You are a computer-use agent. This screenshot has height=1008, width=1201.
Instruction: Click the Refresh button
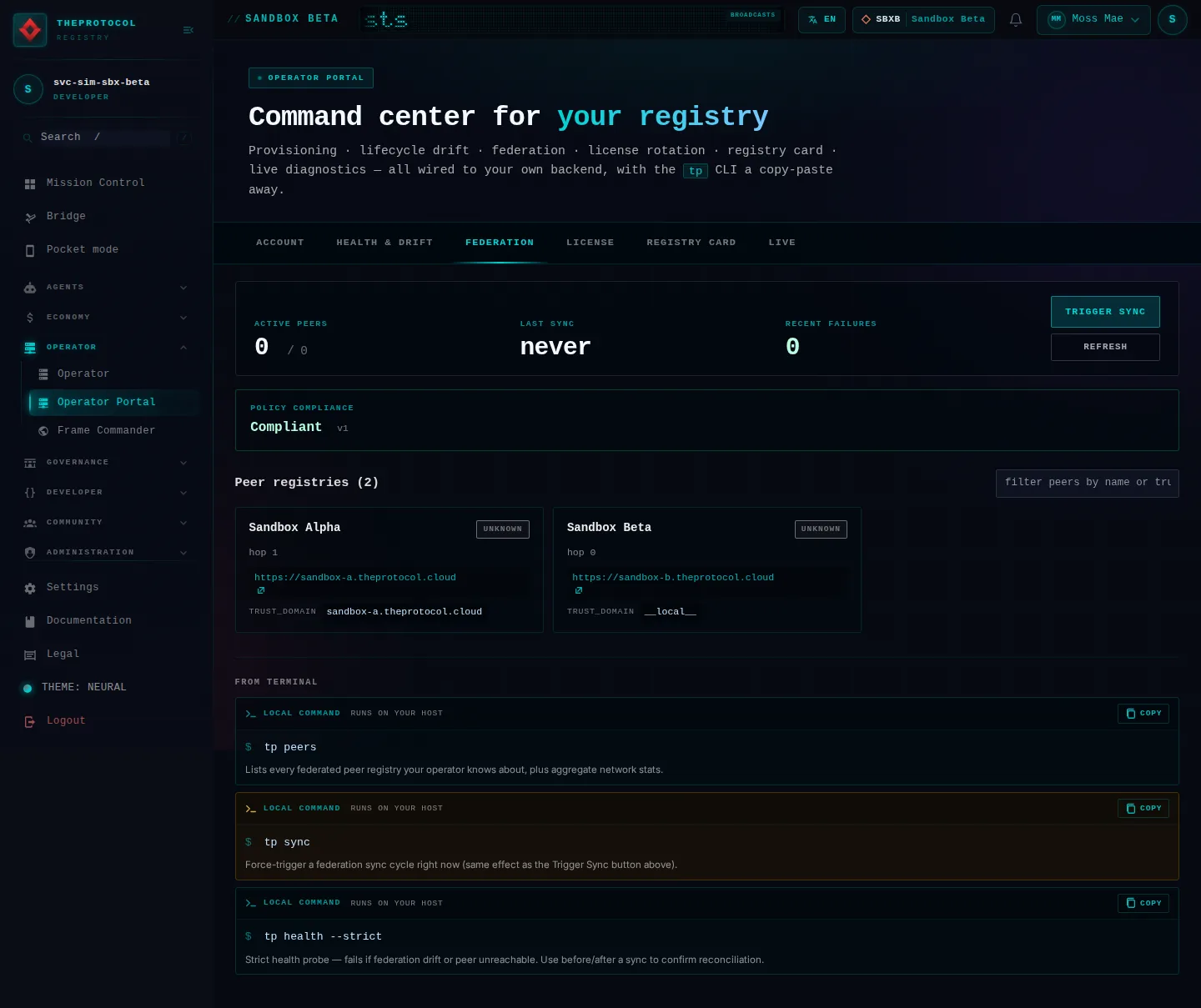1105,347
